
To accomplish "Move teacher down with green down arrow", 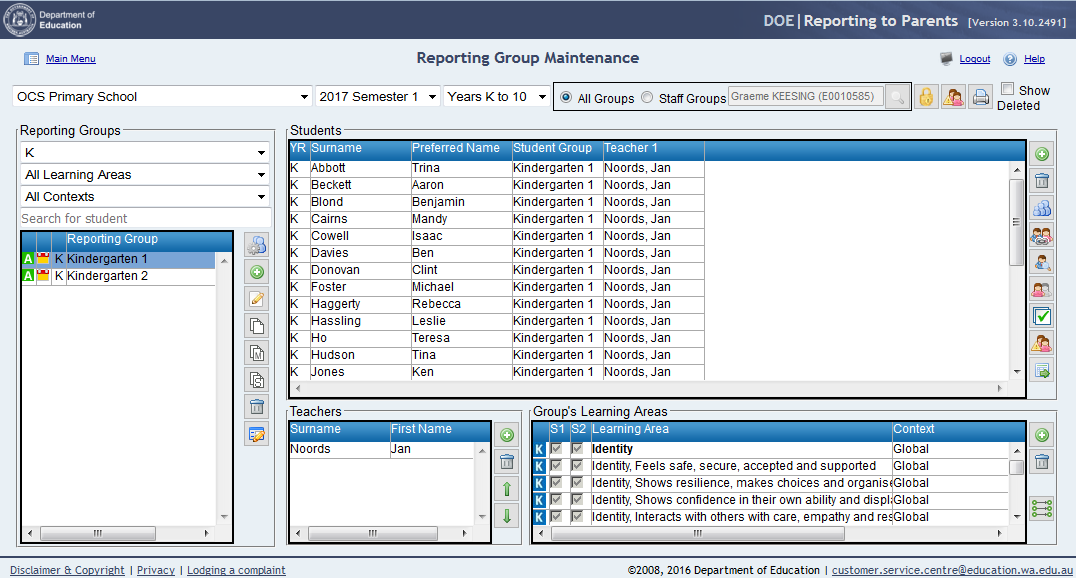I will click(x=507, y=516).
